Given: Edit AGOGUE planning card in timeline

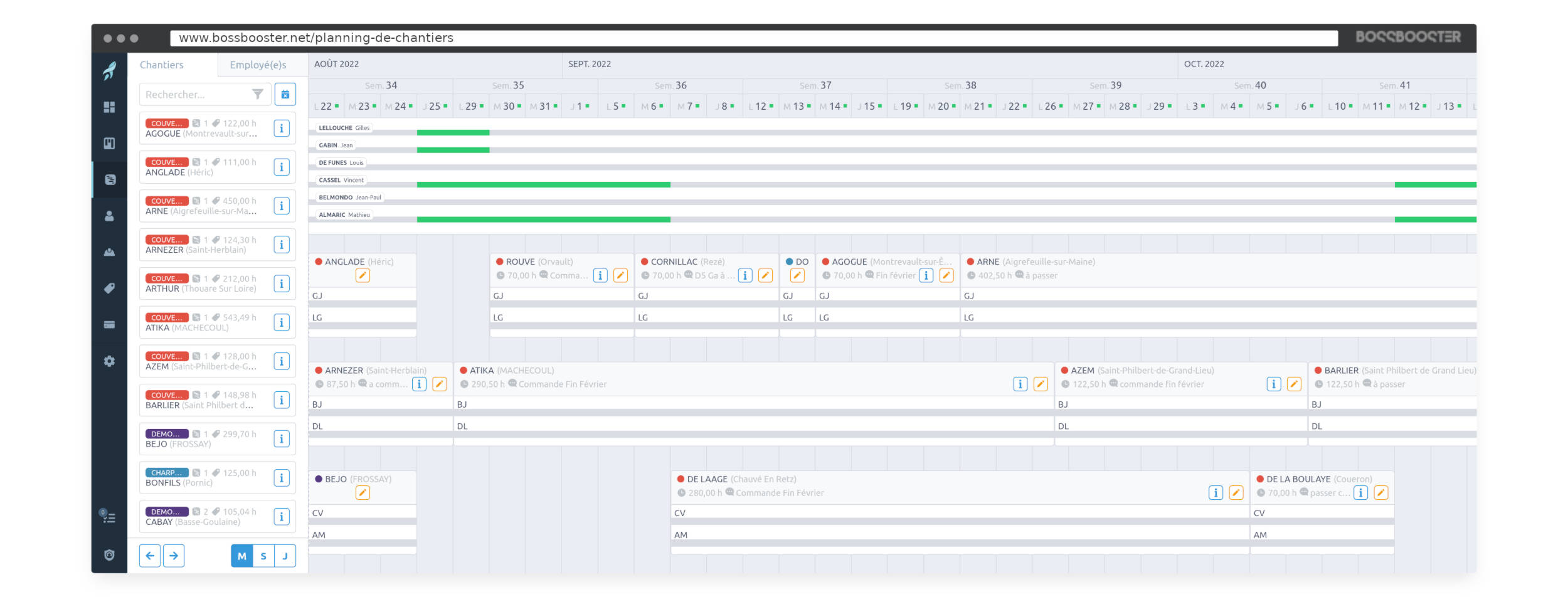Looking at the screenshot, I should (x=946, y=275).
